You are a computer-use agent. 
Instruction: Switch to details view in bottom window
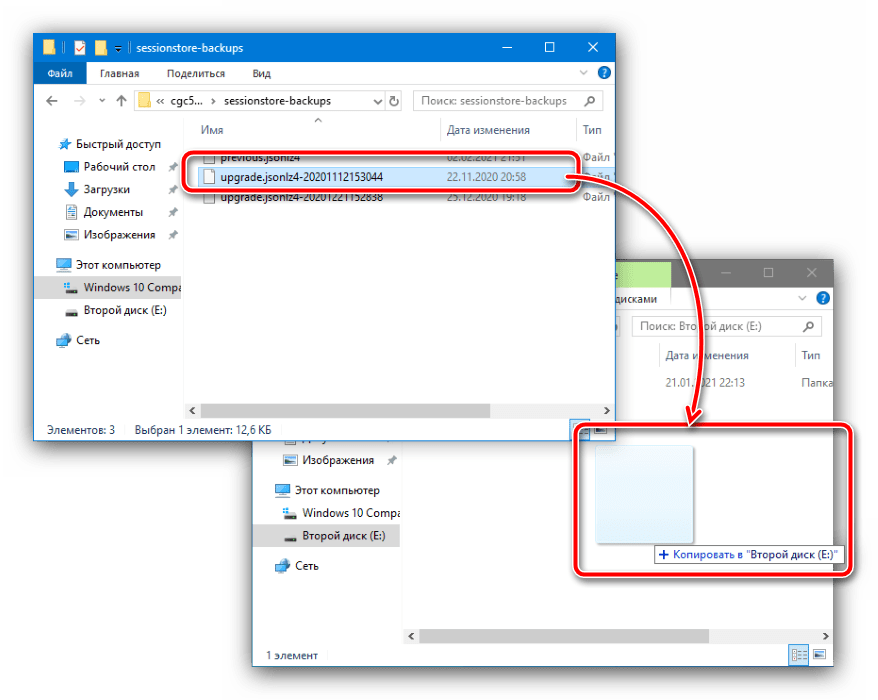pos(799,655)
